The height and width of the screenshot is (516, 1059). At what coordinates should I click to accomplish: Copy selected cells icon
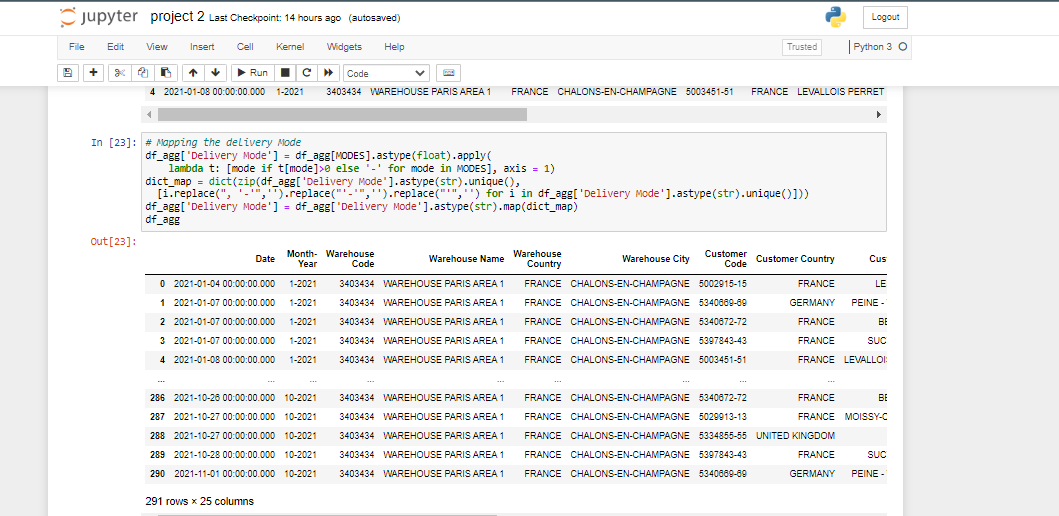tap(143, 73)
